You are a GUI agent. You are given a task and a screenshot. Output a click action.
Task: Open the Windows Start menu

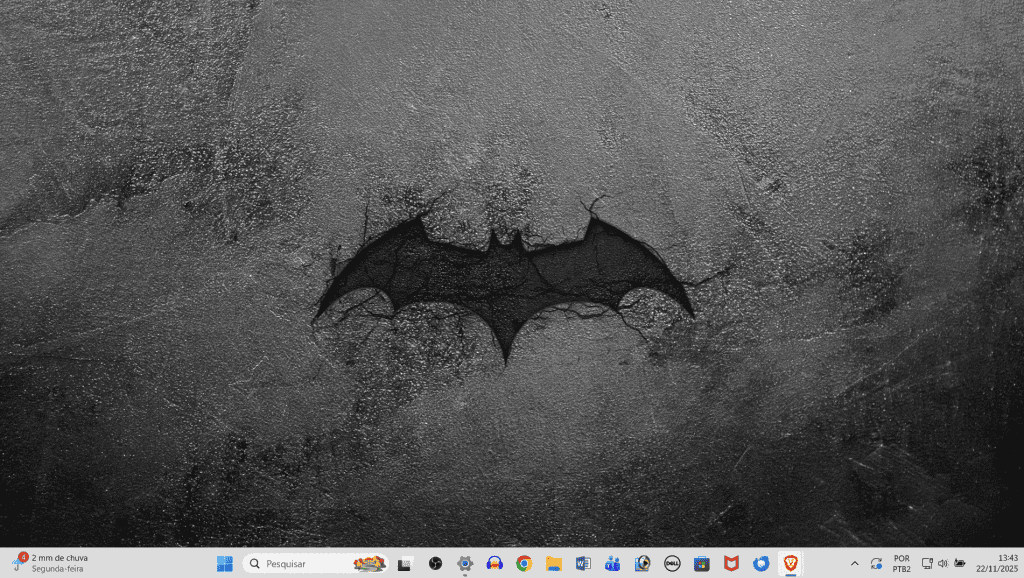click(225, 563)
